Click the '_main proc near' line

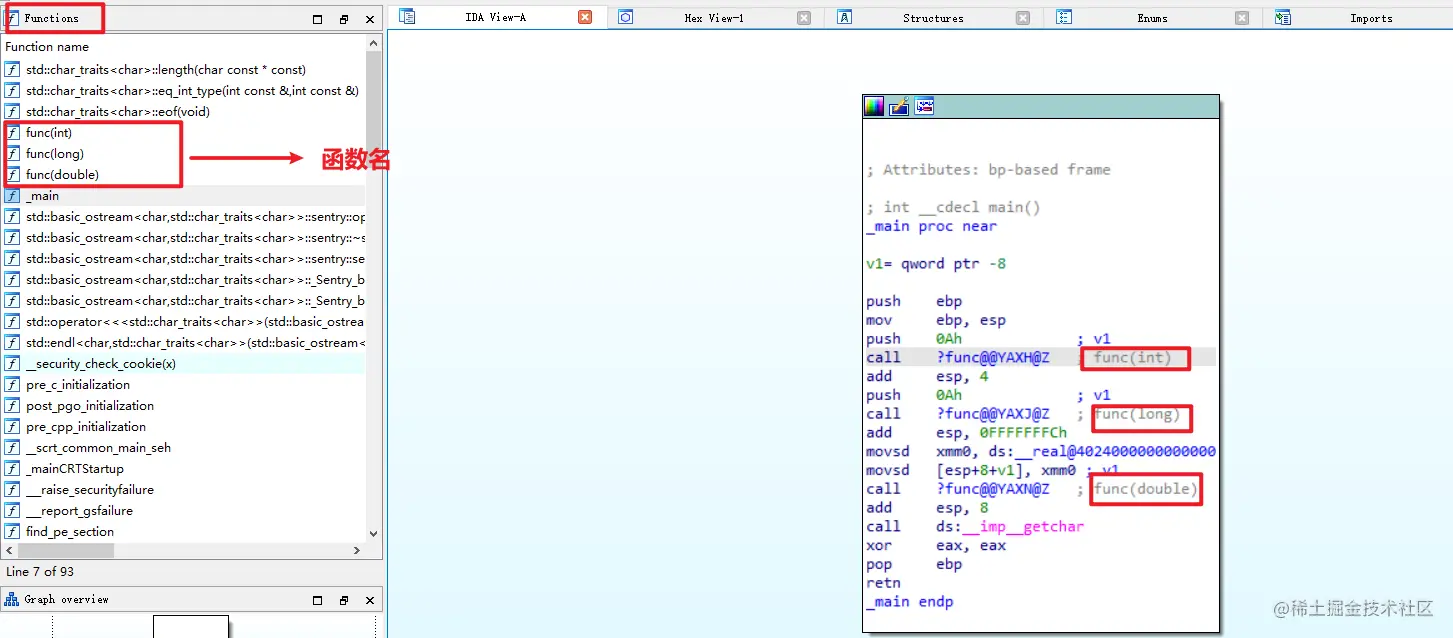931,226
